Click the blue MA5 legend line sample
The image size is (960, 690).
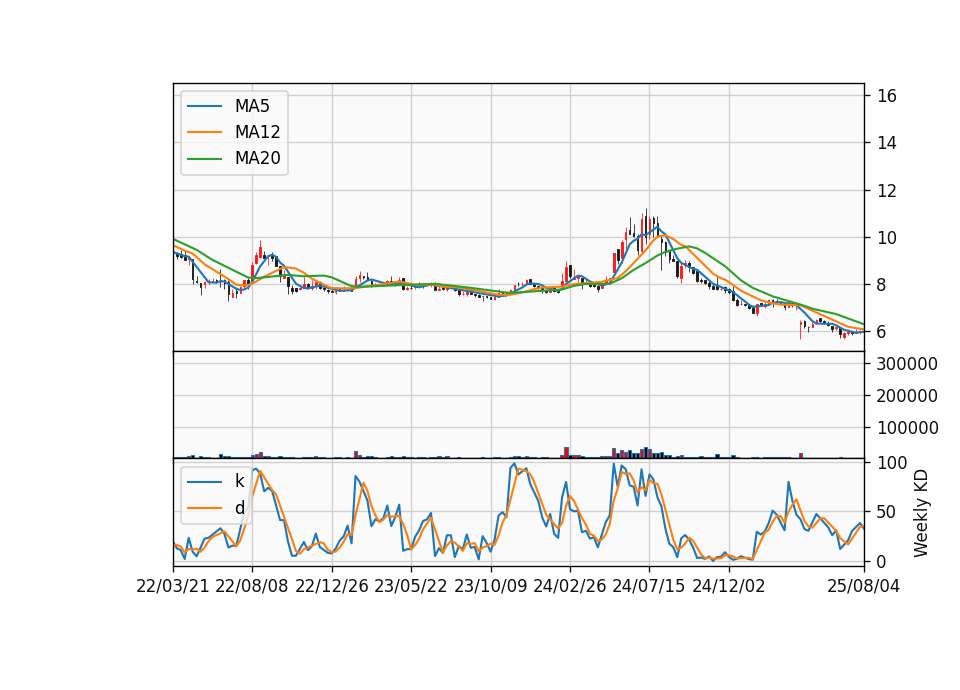pyautogui.click(x=204, y=106)
